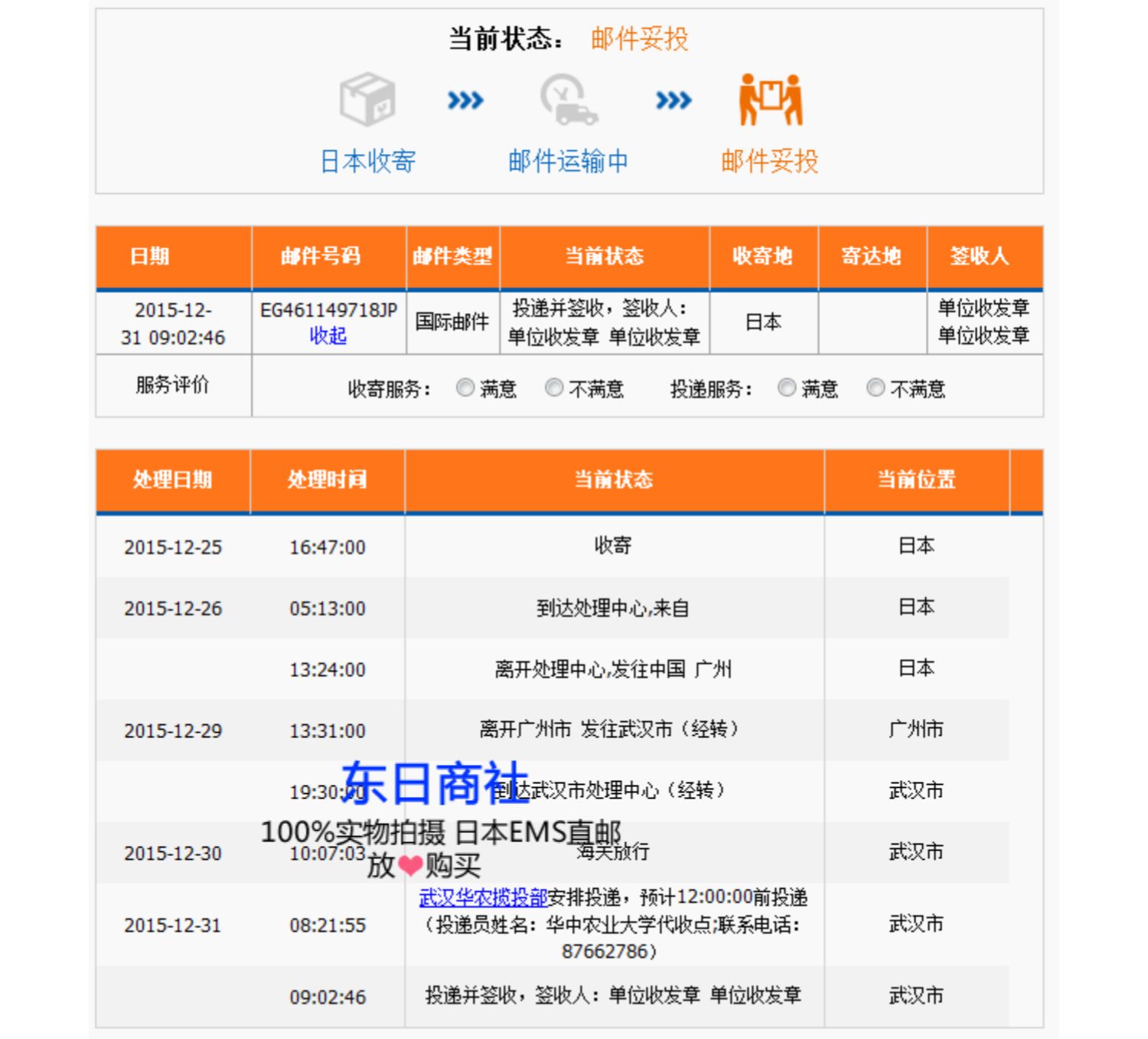Select 满意 for 收寄服务
Viewport: 1148px width, 1039px height.
tap(465, 388)
